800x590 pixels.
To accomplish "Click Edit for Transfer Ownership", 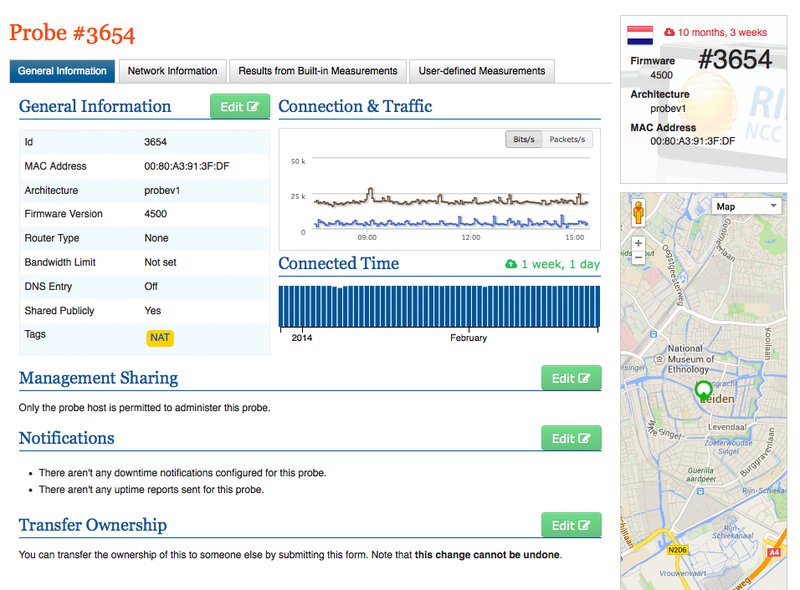I will pyautogui.click(x=570, y=525).
